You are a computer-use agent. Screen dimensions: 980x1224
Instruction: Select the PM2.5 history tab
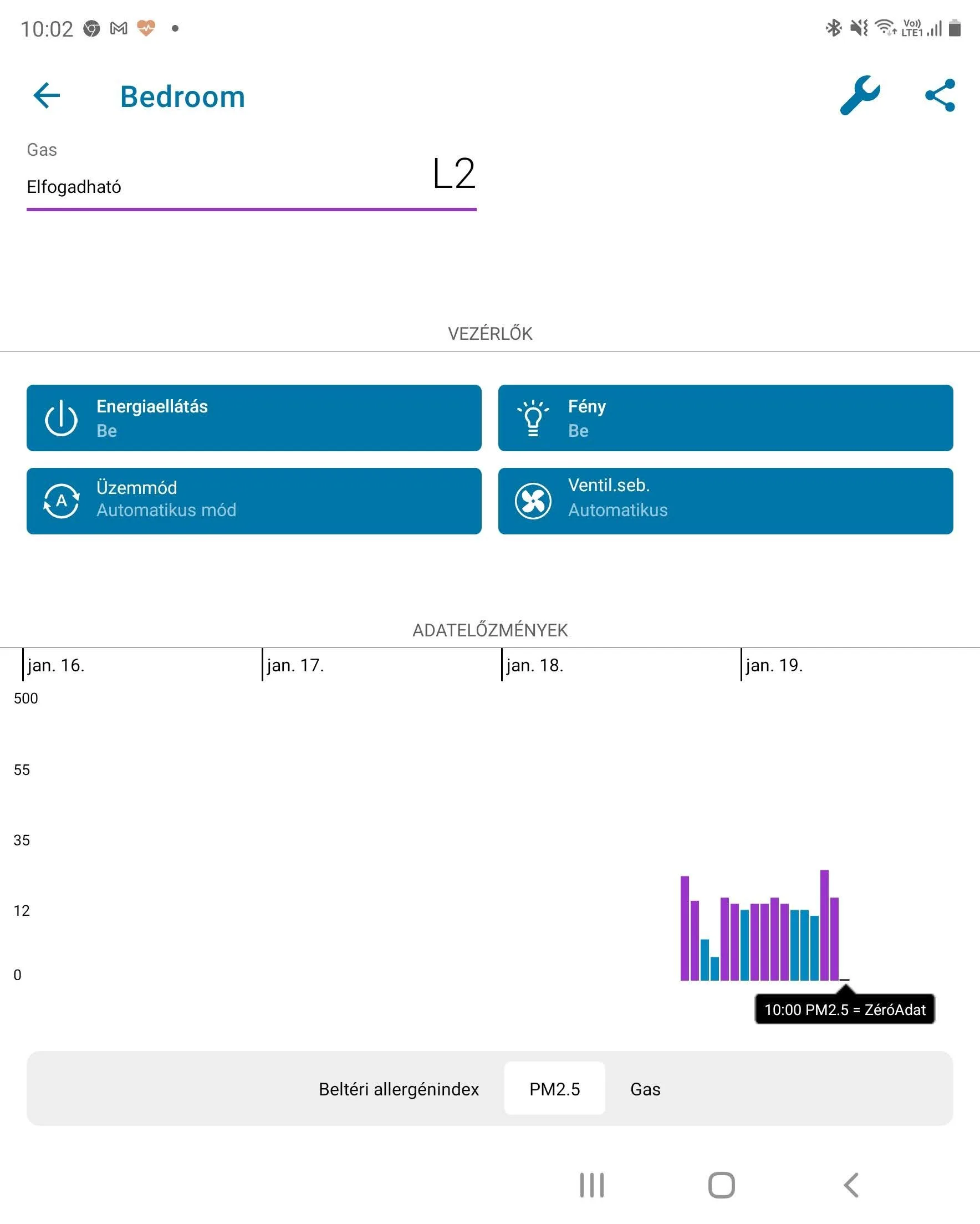point(554,1089)
